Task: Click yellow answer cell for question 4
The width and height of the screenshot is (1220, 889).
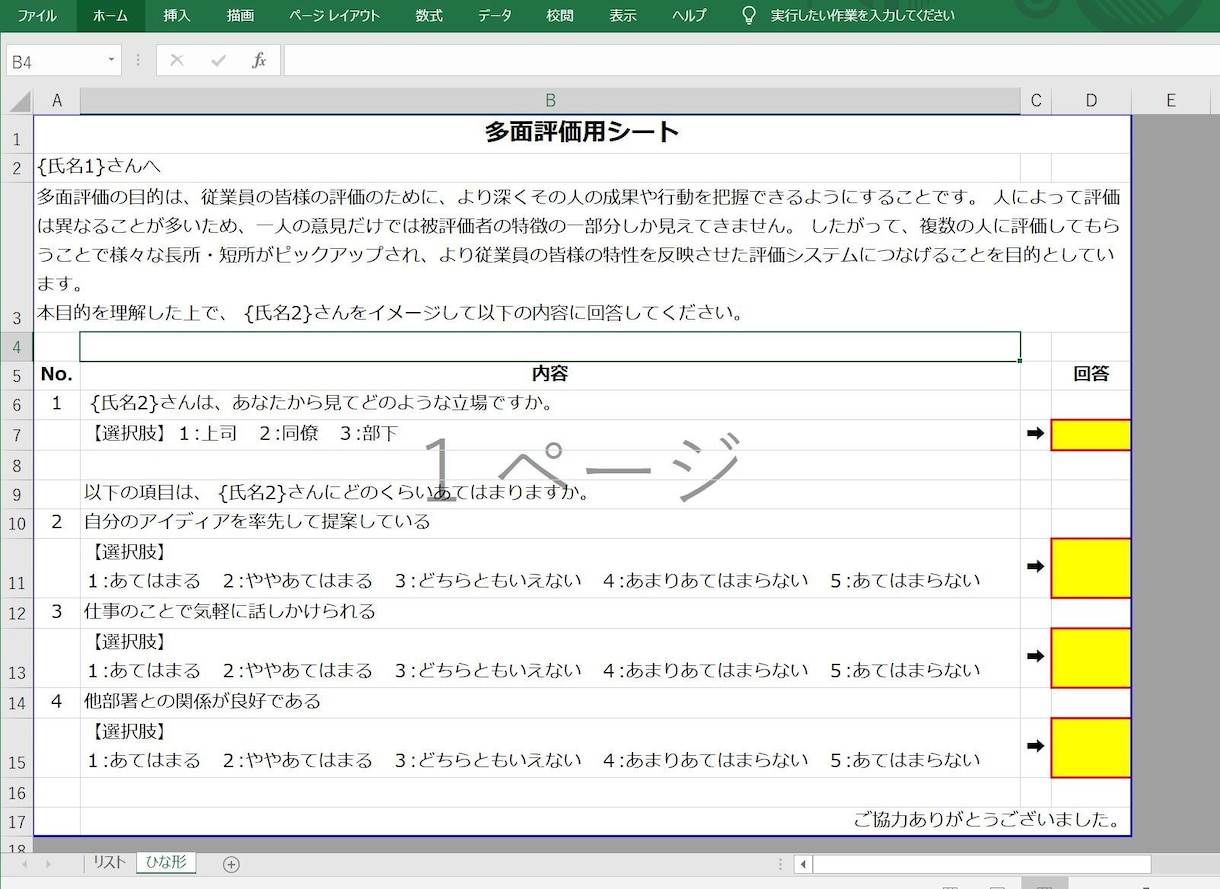Action: click(1091, 748)
